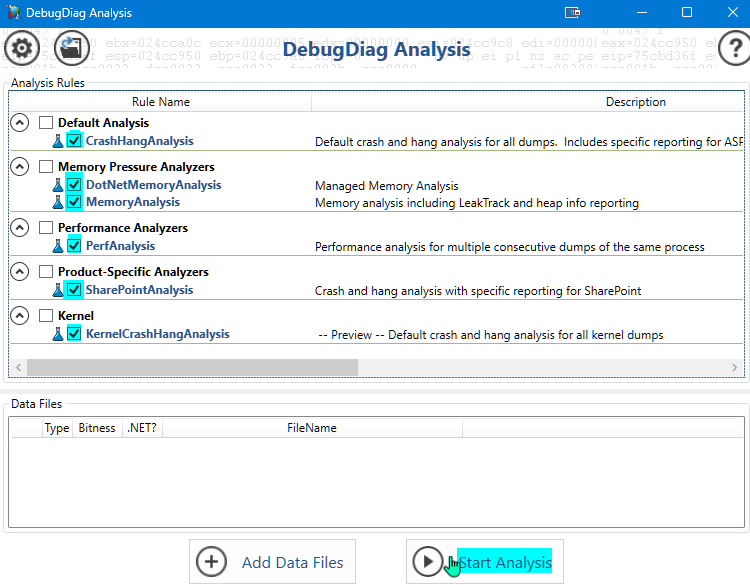This screenshot has width=750, height=585.
Task: Click the .NET? column header
Action: point(142,428)
